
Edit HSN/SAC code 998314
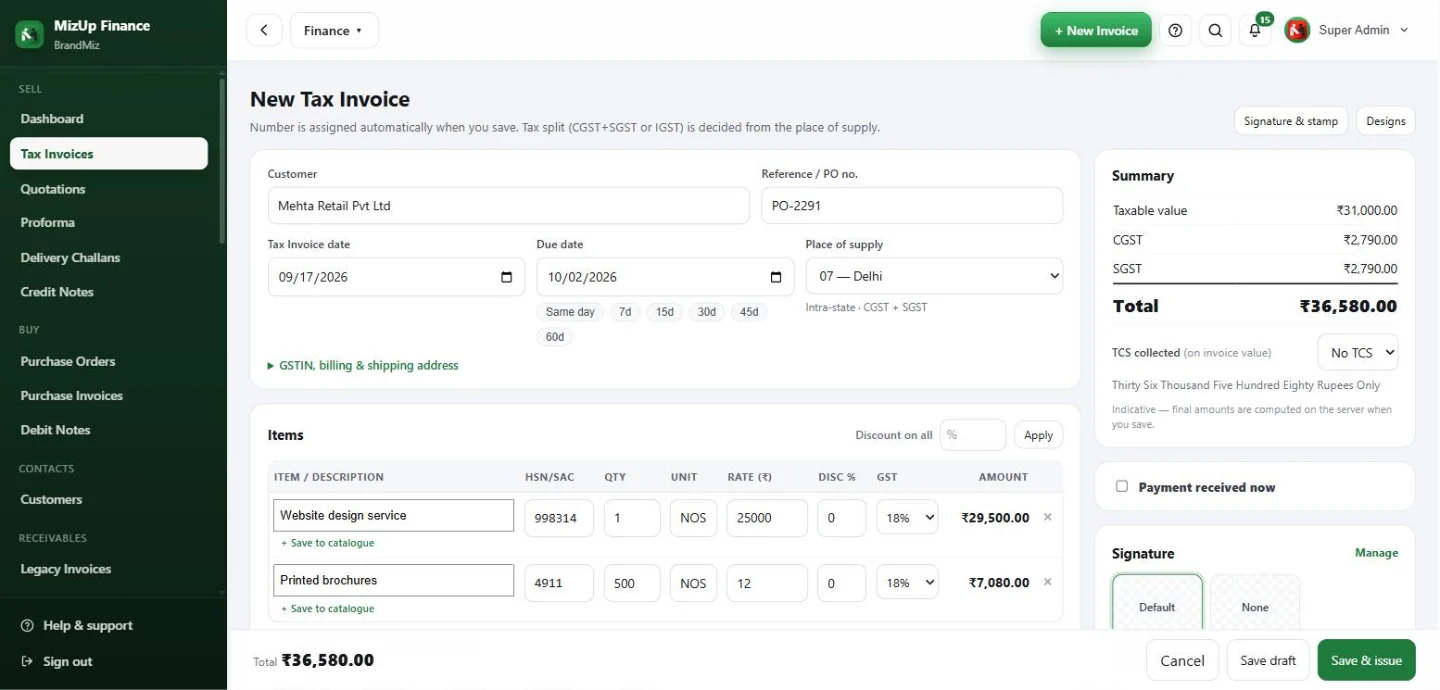click(559, 518)
